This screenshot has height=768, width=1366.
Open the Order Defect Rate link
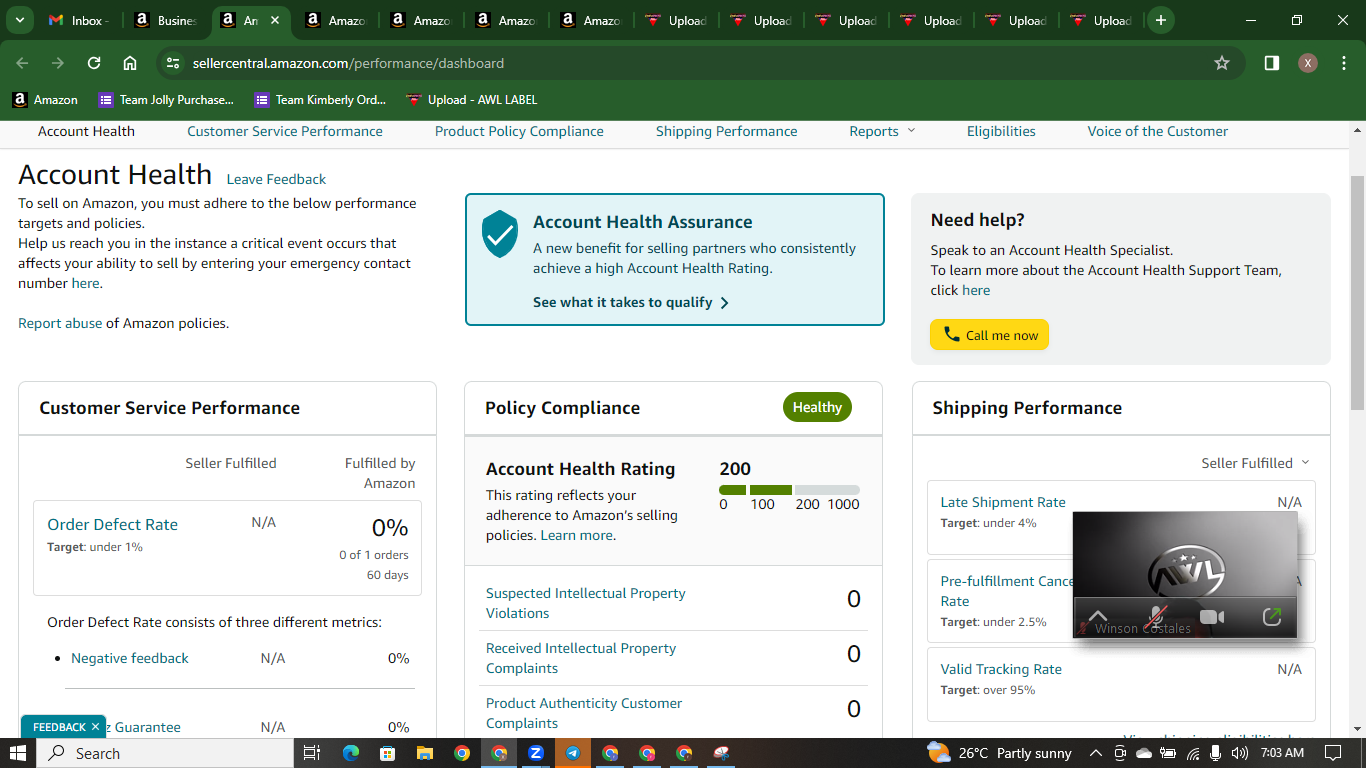point(112,524)
